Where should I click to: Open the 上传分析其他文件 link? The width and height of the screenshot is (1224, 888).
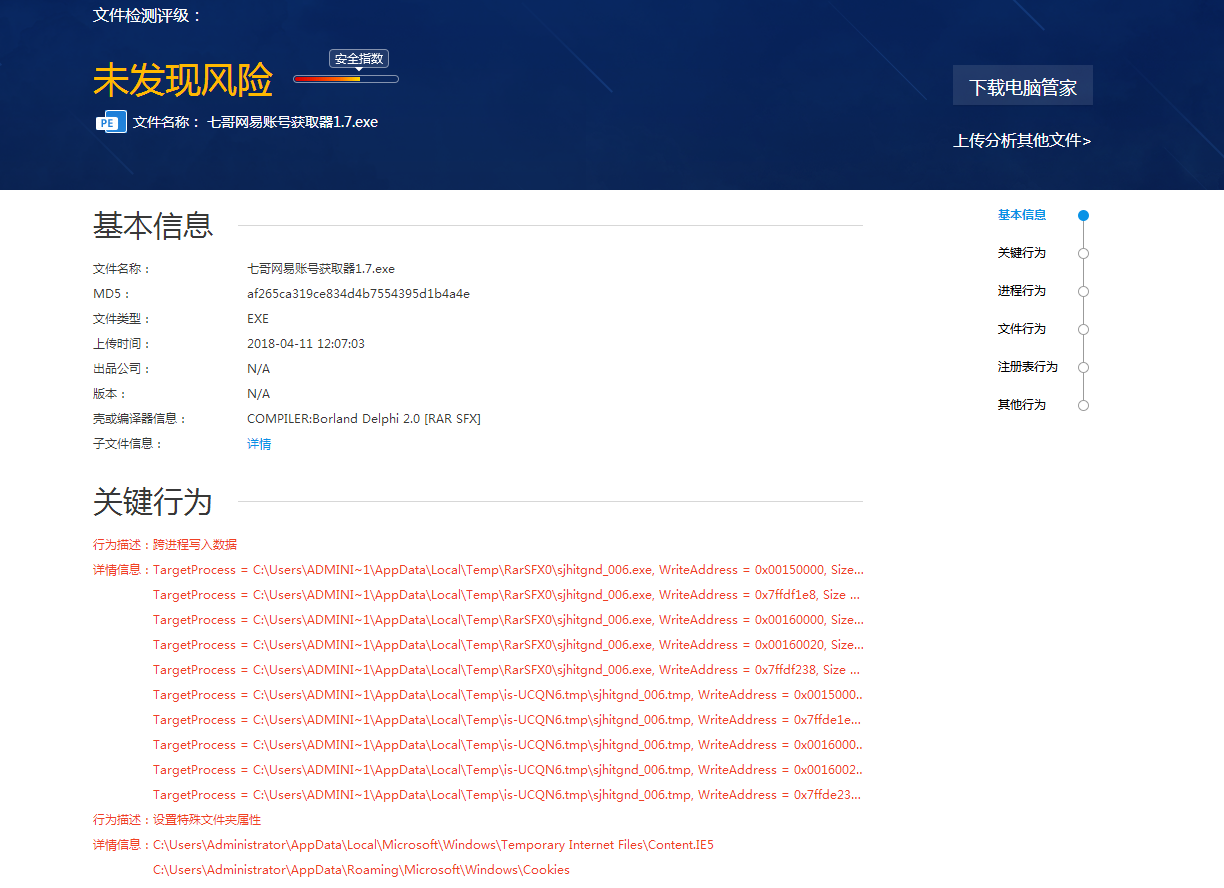(1021, 141)
